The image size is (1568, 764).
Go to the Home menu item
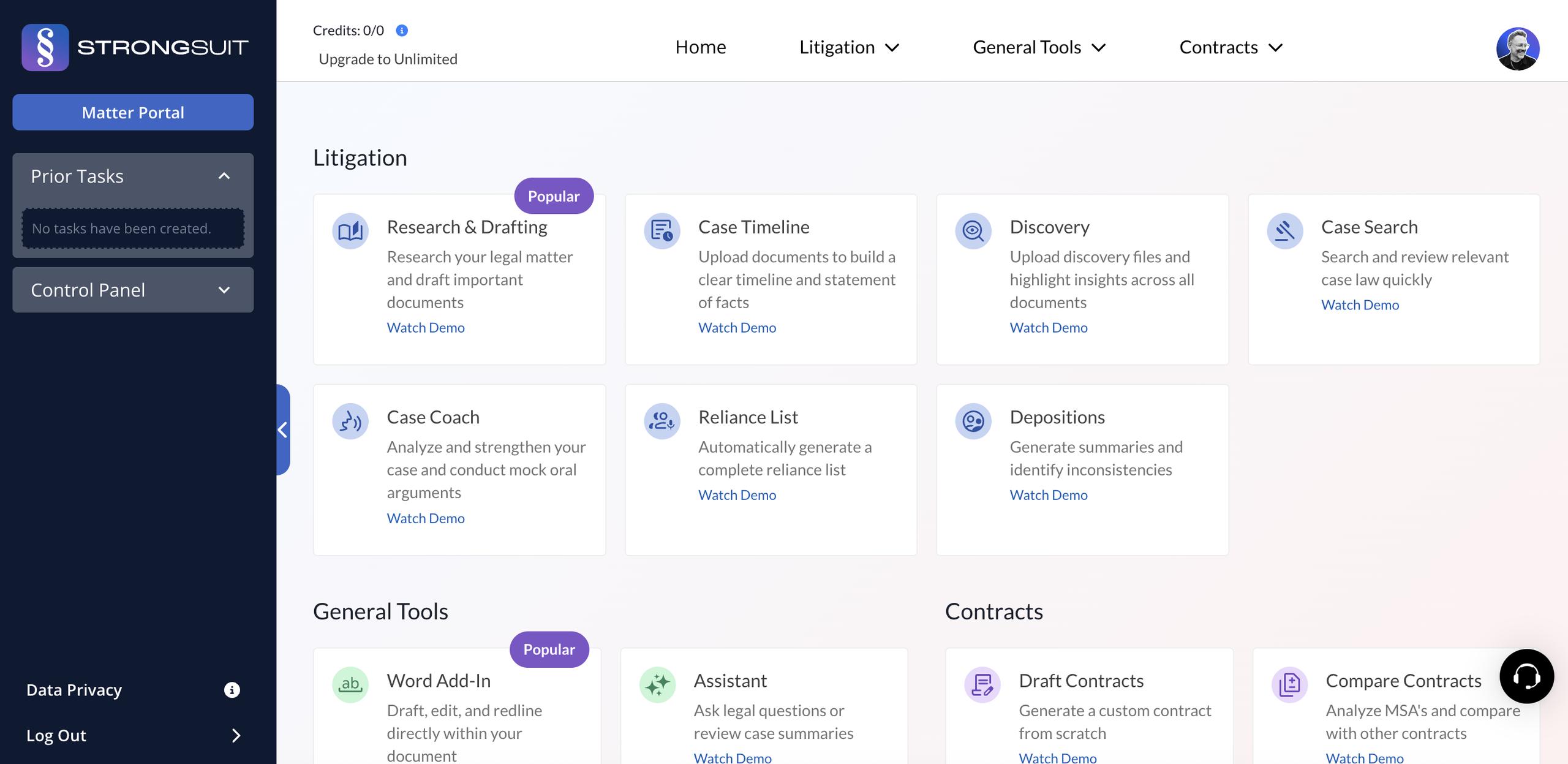coord(701,47)
